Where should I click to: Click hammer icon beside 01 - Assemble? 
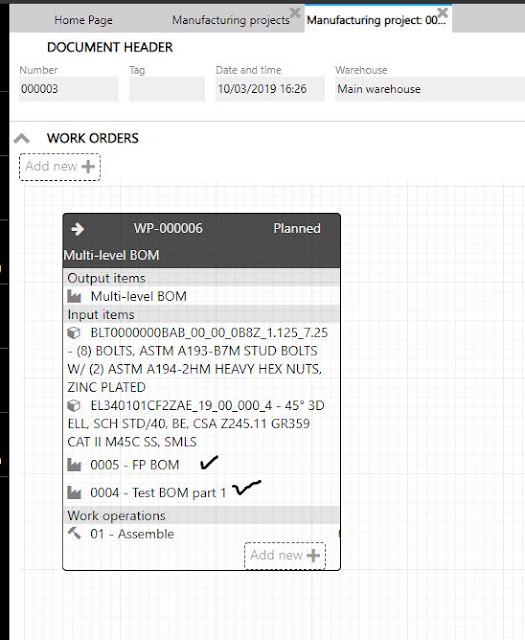[74, 533]
